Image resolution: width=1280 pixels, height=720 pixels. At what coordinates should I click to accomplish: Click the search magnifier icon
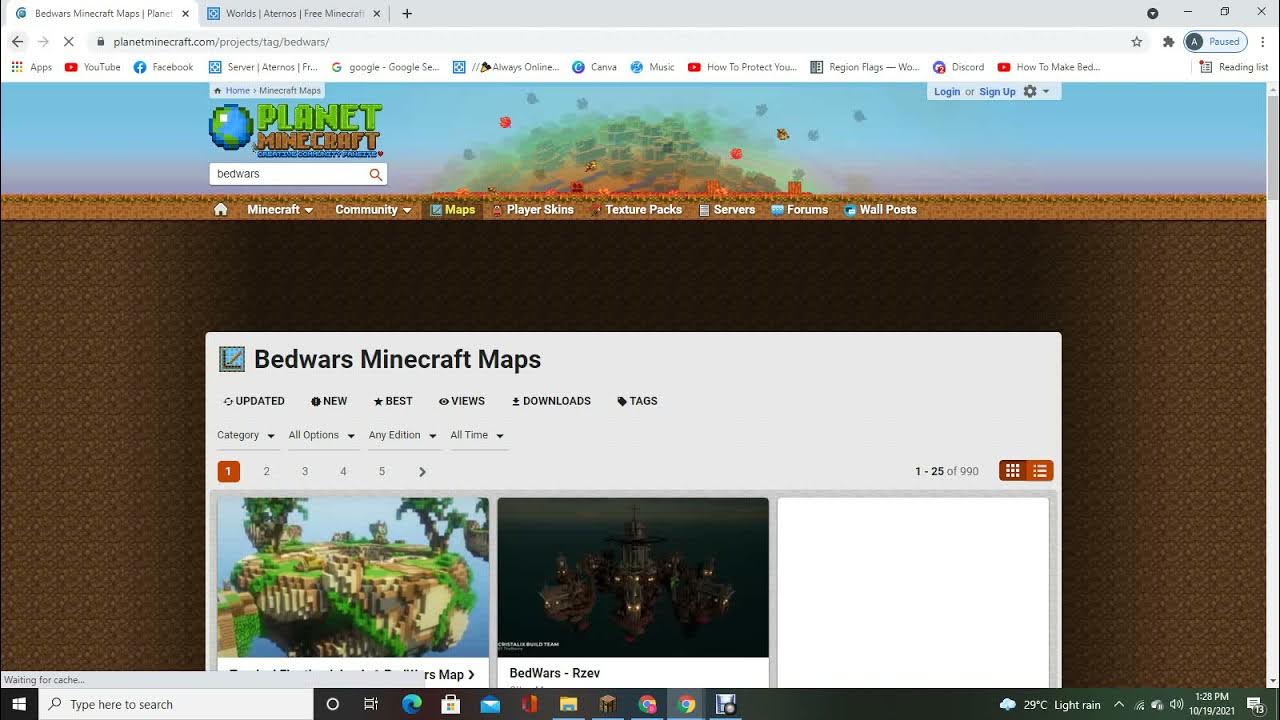point(376,174)
